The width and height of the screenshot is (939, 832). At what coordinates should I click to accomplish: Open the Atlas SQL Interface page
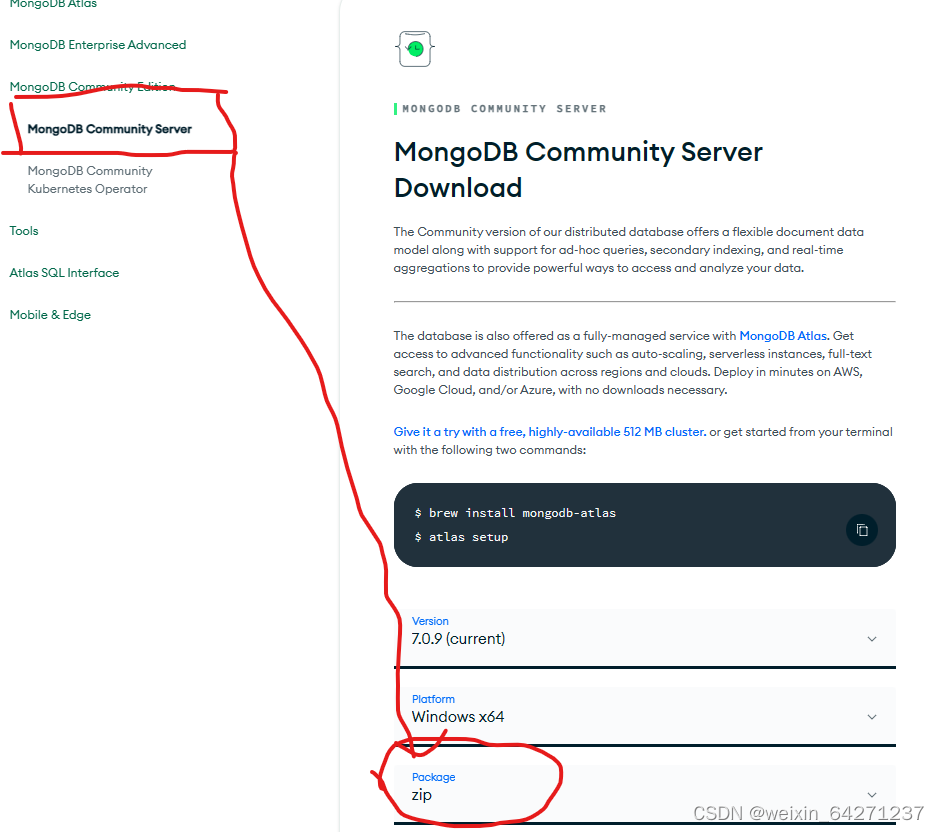tap(64, 272)
